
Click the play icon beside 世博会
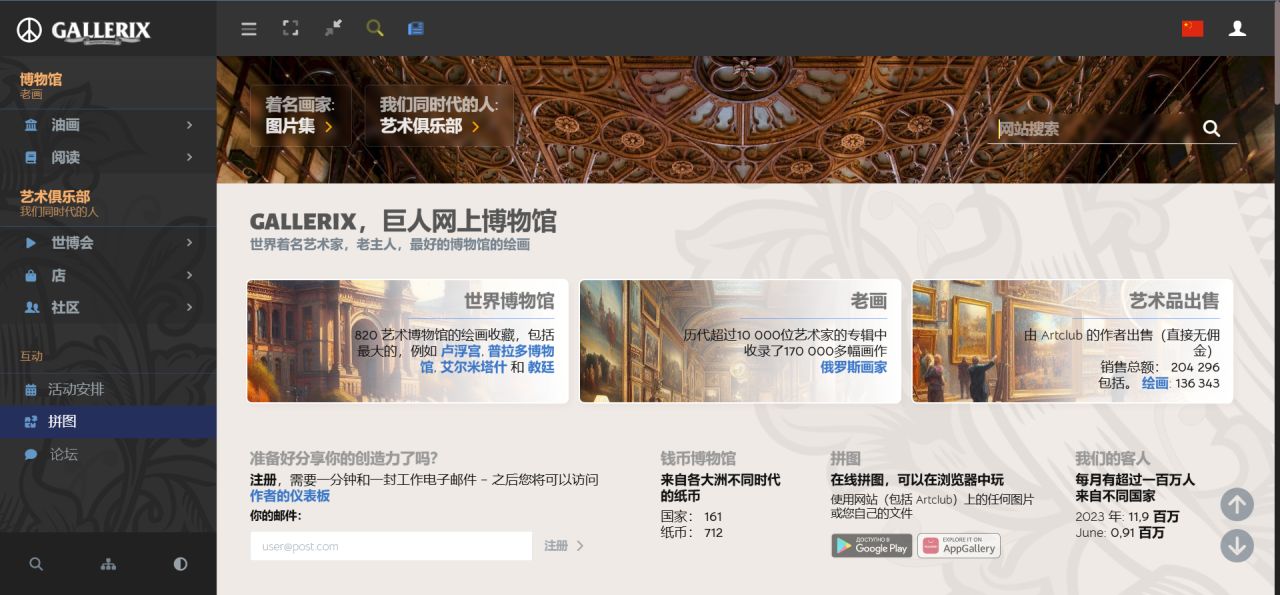pyautogui.click(x=31, y=243)
